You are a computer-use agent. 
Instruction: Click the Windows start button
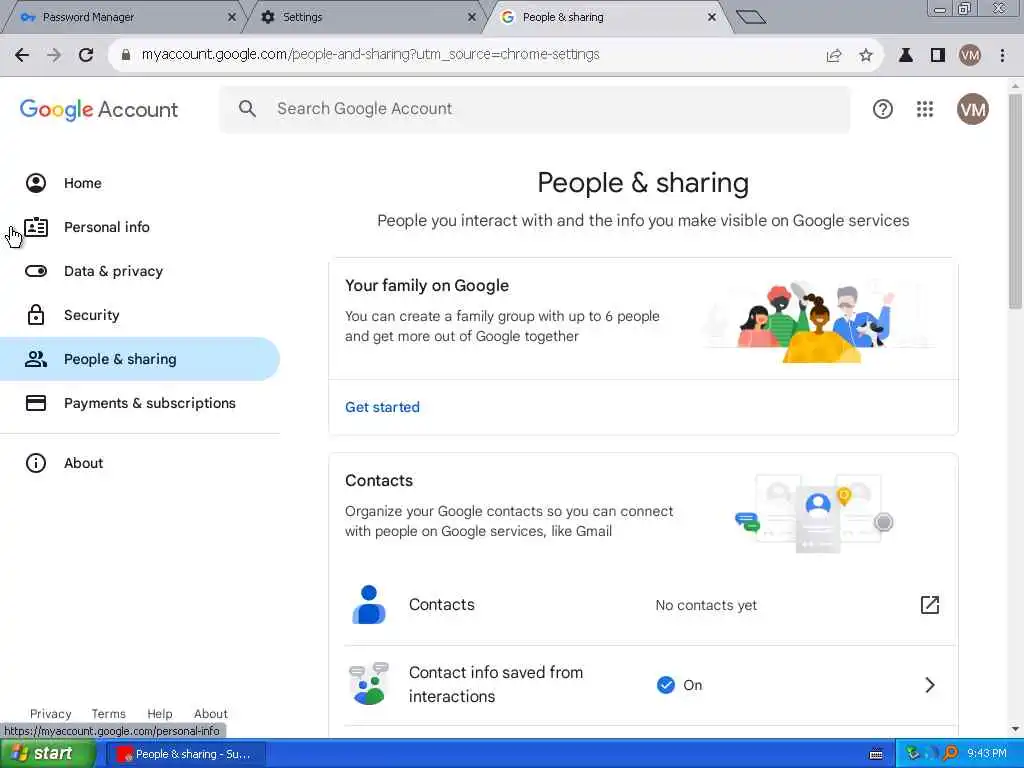[47, 754]
